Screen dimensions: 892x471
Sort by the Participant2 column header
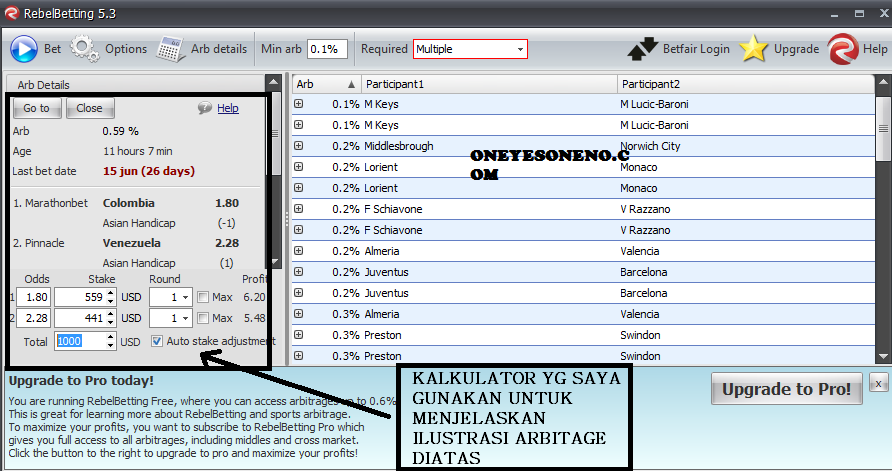(x=746, y=84)
